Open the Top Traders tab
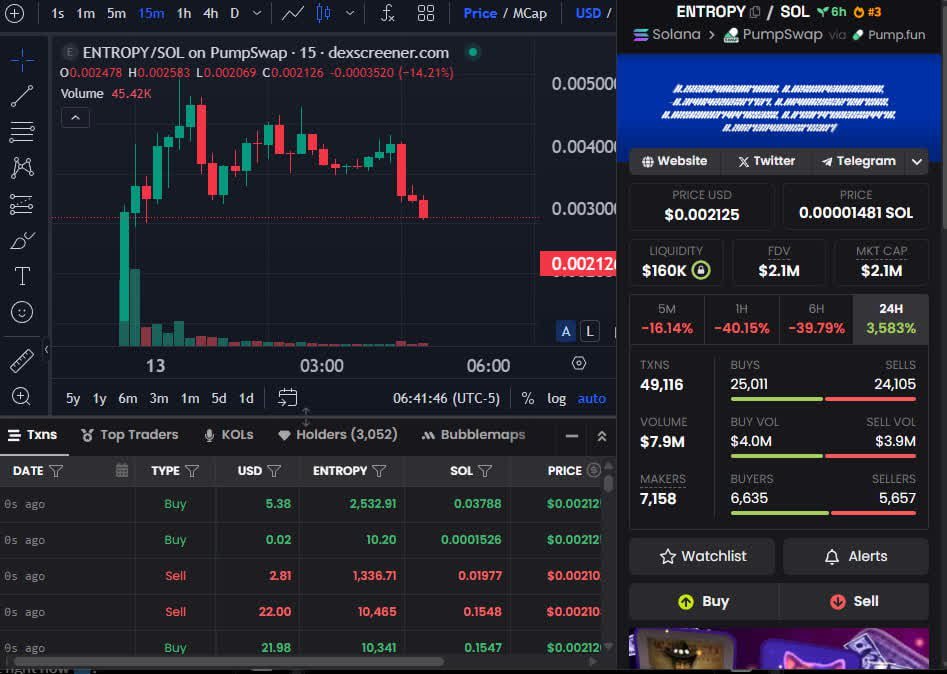 (130, 435)
